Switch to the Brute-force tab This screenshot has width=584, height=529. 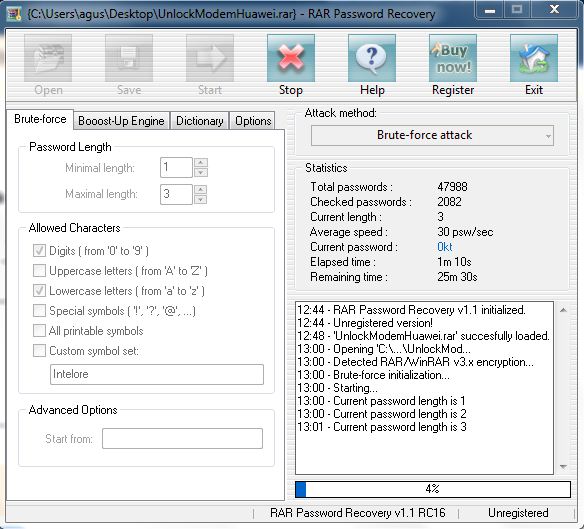(x=40, y=119)
